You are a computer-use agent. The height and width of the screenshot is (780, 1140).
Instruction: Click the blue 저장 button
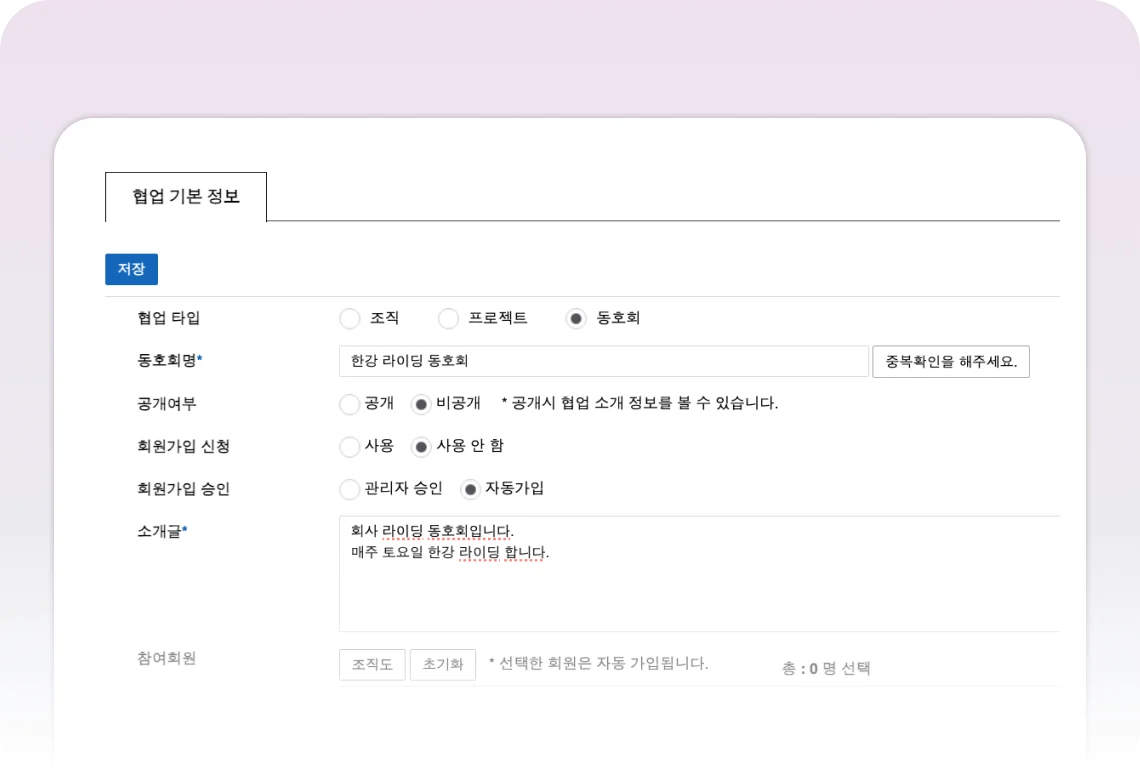131,269
